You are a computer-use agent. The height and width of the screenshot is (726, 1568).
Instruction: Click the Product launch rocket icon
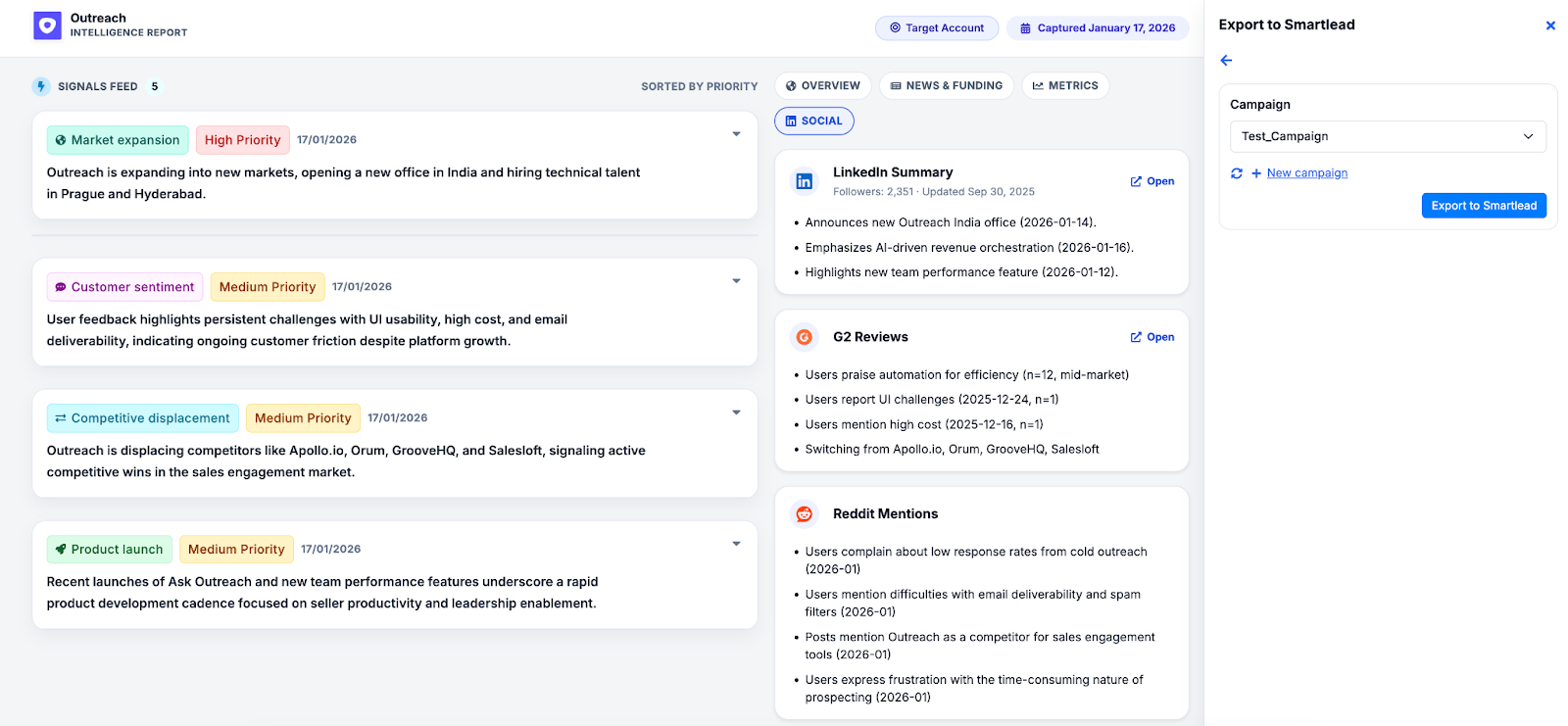(x=61, y=550)
